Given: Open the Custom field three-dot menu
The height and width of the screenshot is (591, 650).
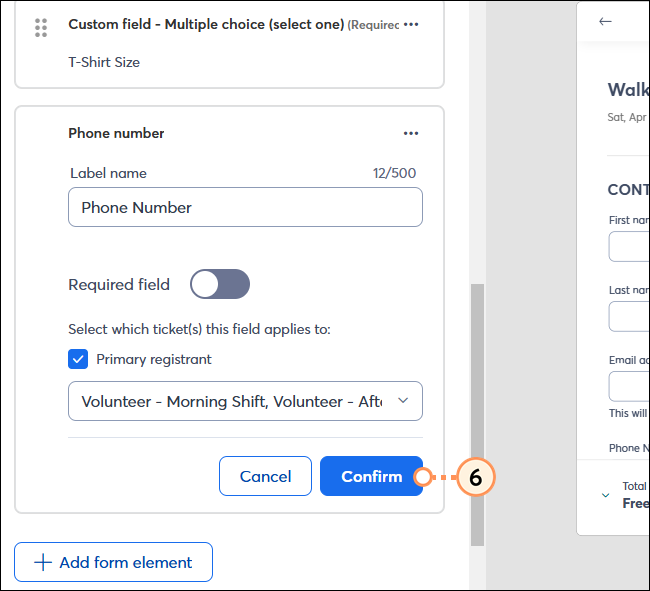Looking at the screenshot, I should [411, 24].
